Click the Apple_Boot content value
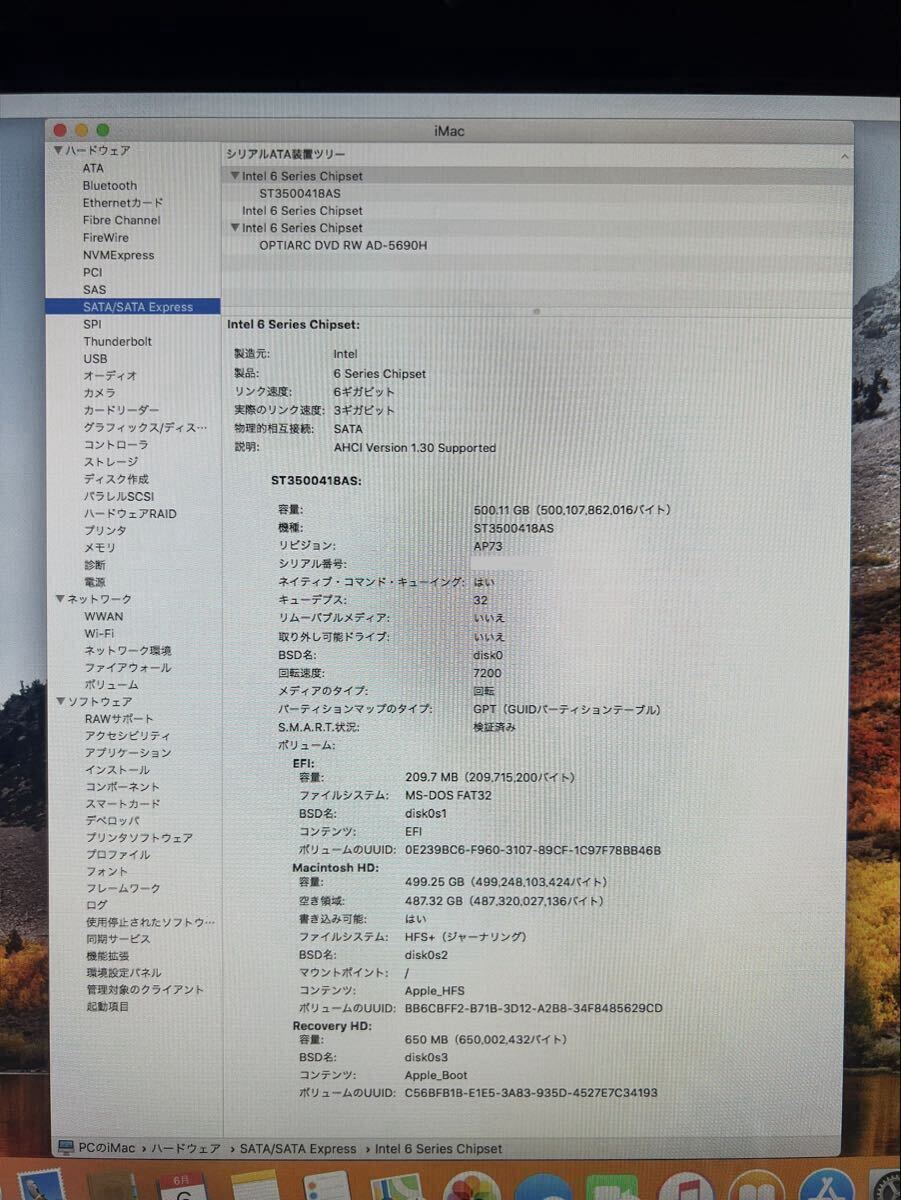 tap(436, 1075)
